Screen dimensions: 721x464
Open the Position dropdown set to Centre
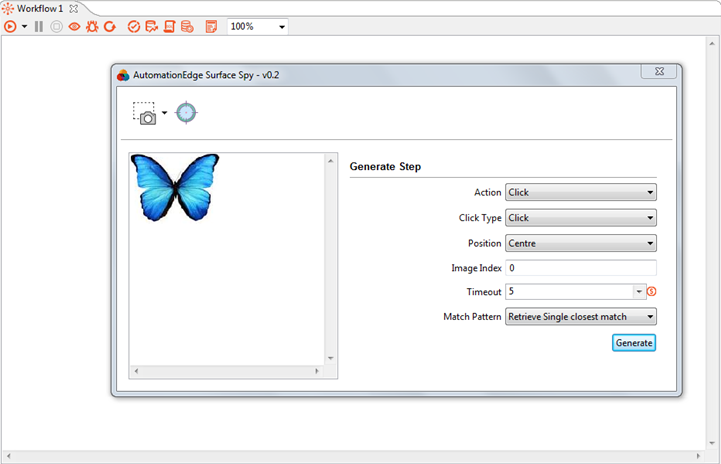point(581,243)
